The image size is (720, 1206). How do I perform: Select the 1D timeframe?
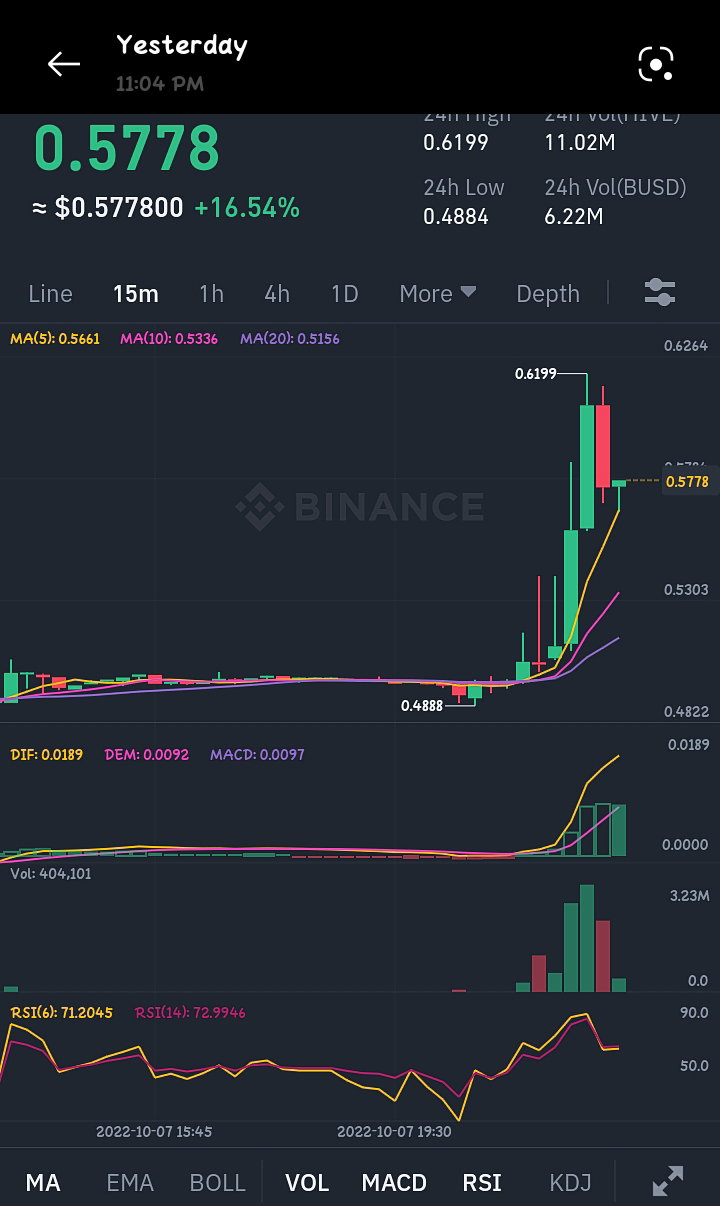pyautogui.click(x=344, y=293)
